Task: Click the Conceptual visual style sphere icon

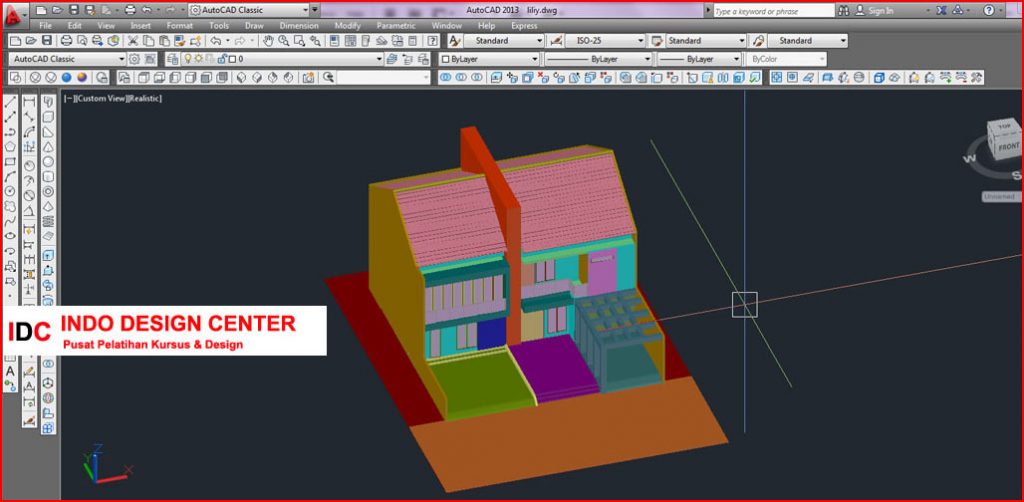Action: 82,78
